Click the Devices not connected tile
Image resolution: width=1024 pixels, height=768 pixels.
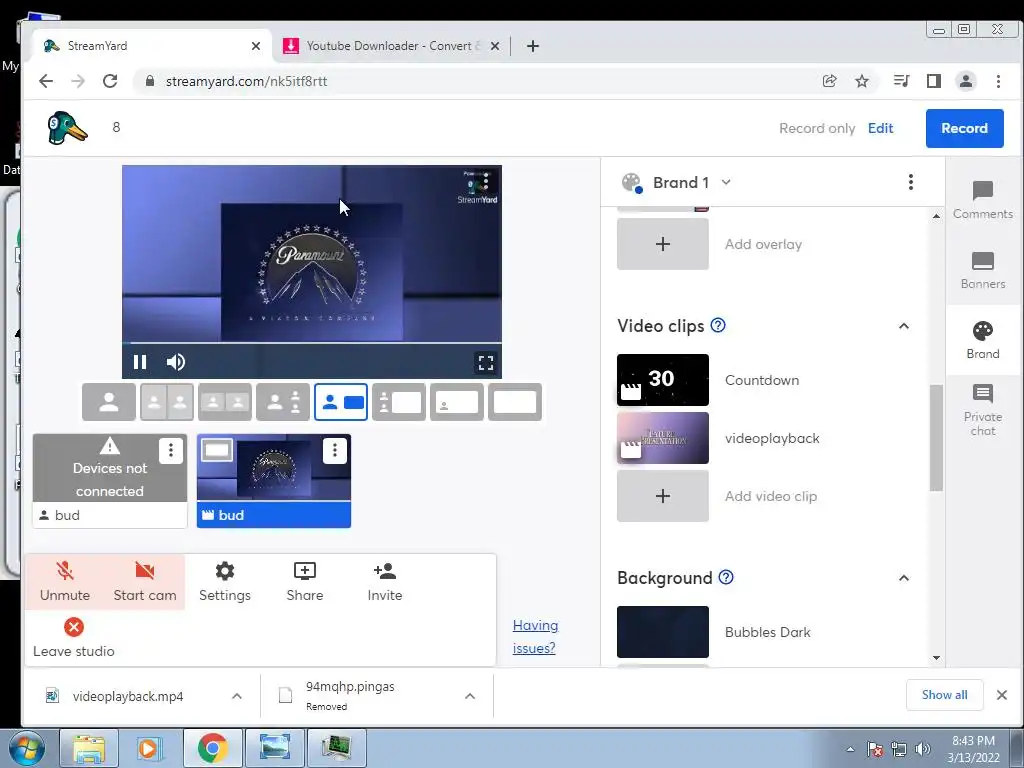click(110, 481)
